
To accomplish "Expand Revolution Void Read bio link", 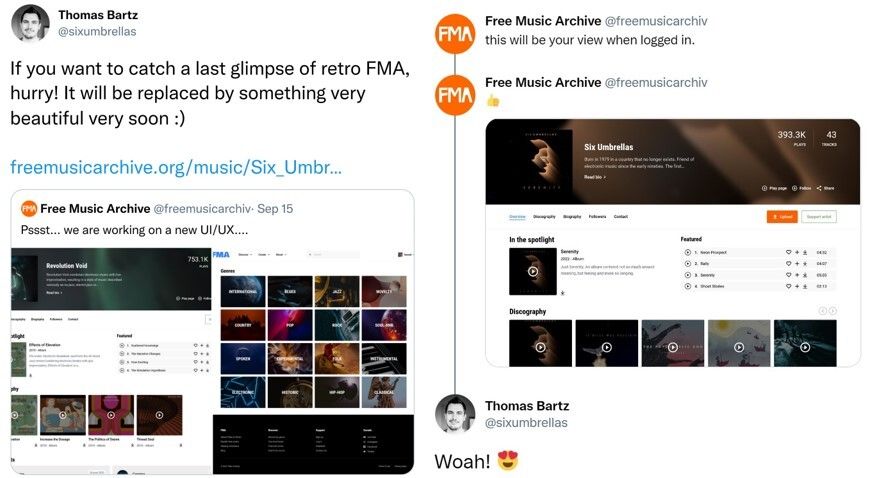I will click(x=54, y=293).
